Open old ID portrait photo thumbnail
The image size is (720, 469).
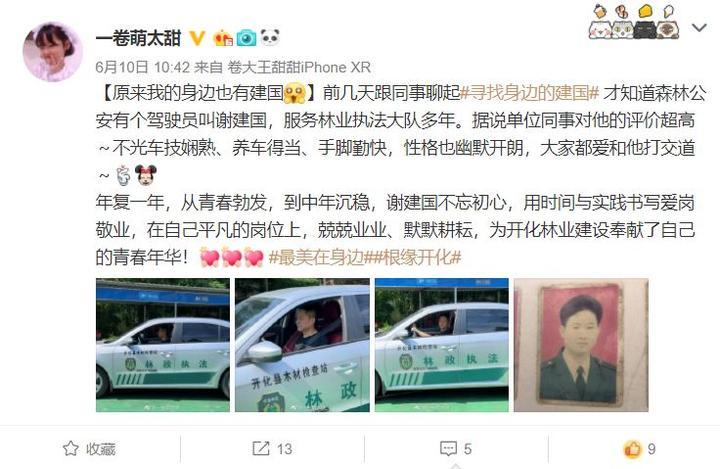[581, 345]
